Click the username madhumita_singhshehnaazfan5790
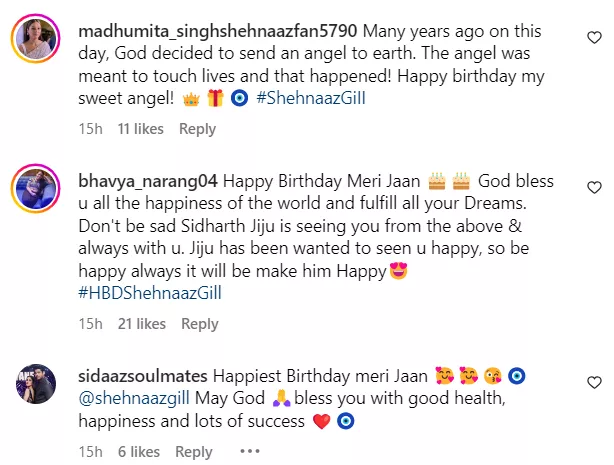The image size is (614, 465). [218, 31]
